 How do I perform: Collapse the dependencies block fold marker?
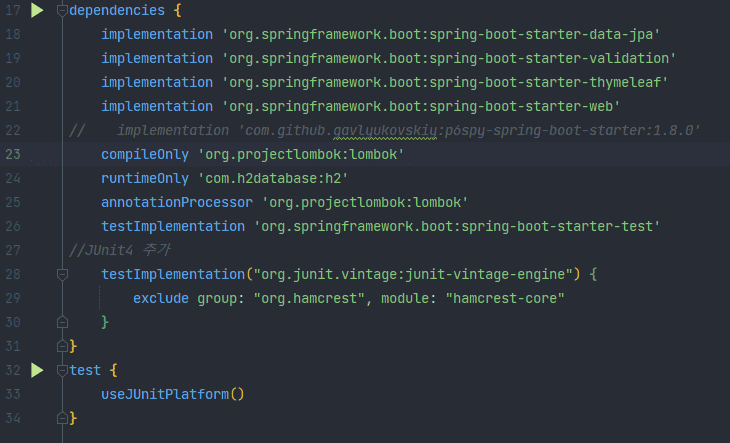(x=62, y=10)
